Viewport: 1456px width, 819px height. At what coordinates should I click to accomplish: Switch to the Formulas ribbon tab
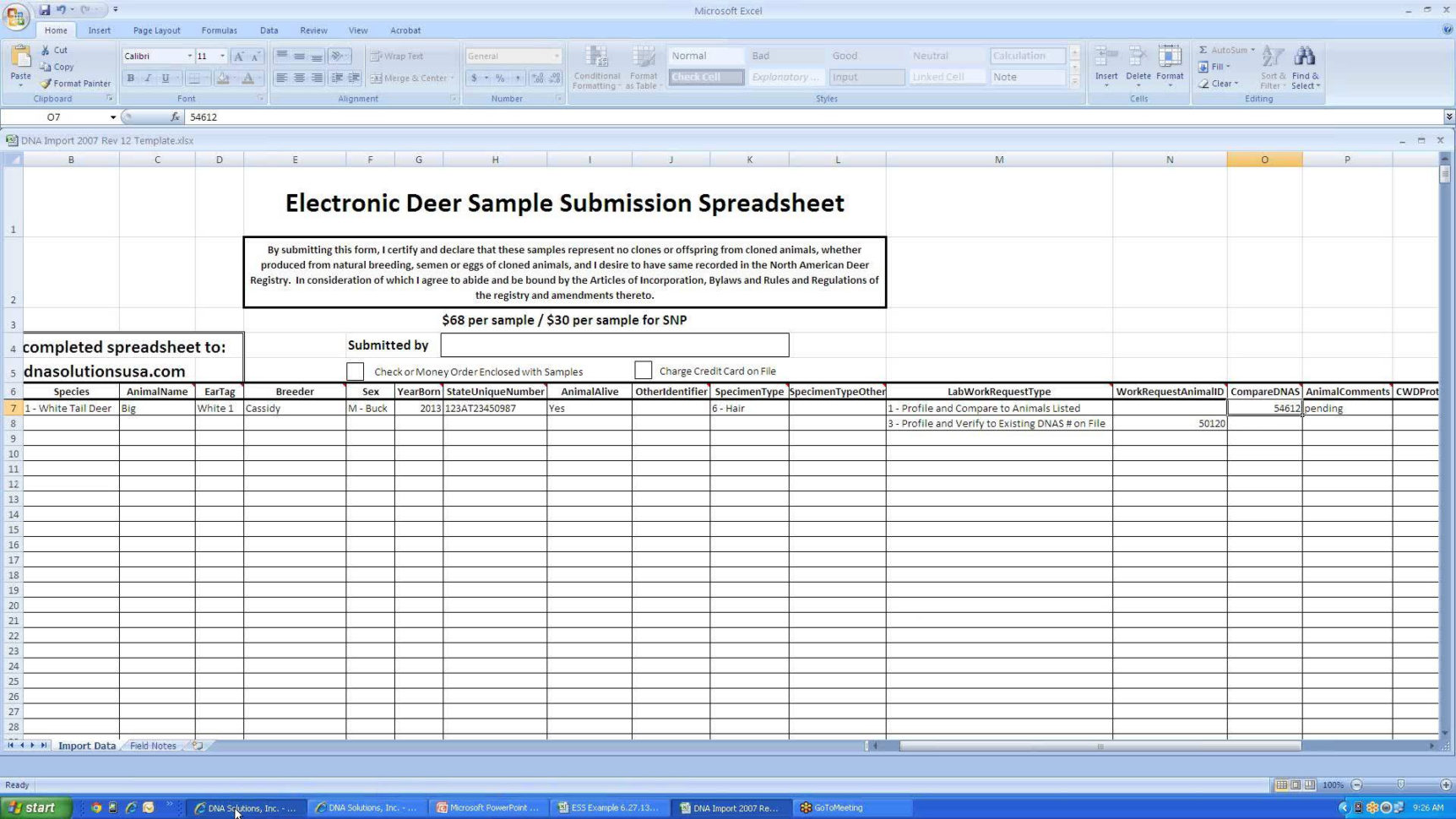[x=219, y=30]
